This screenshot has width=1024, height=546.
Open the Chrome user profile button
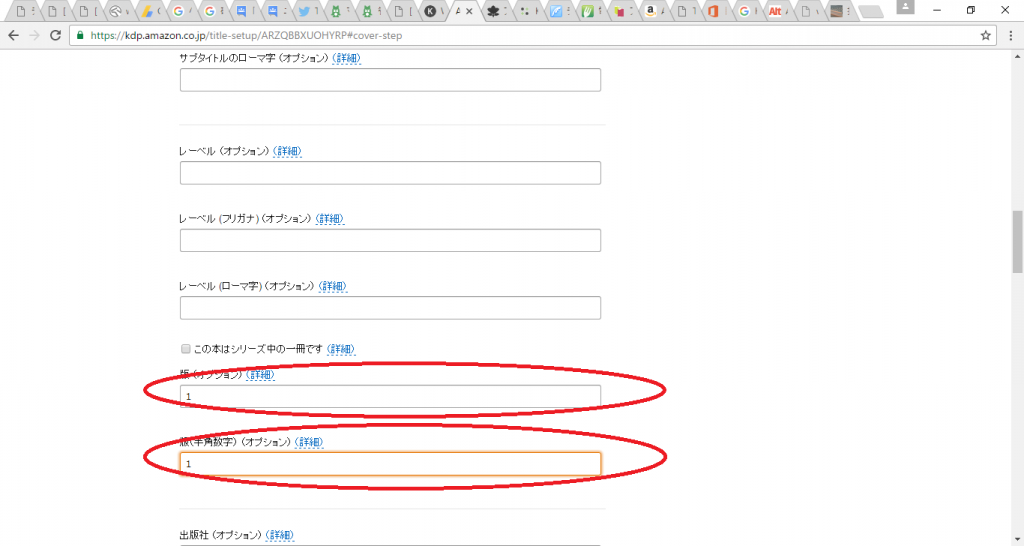(905, 7)
